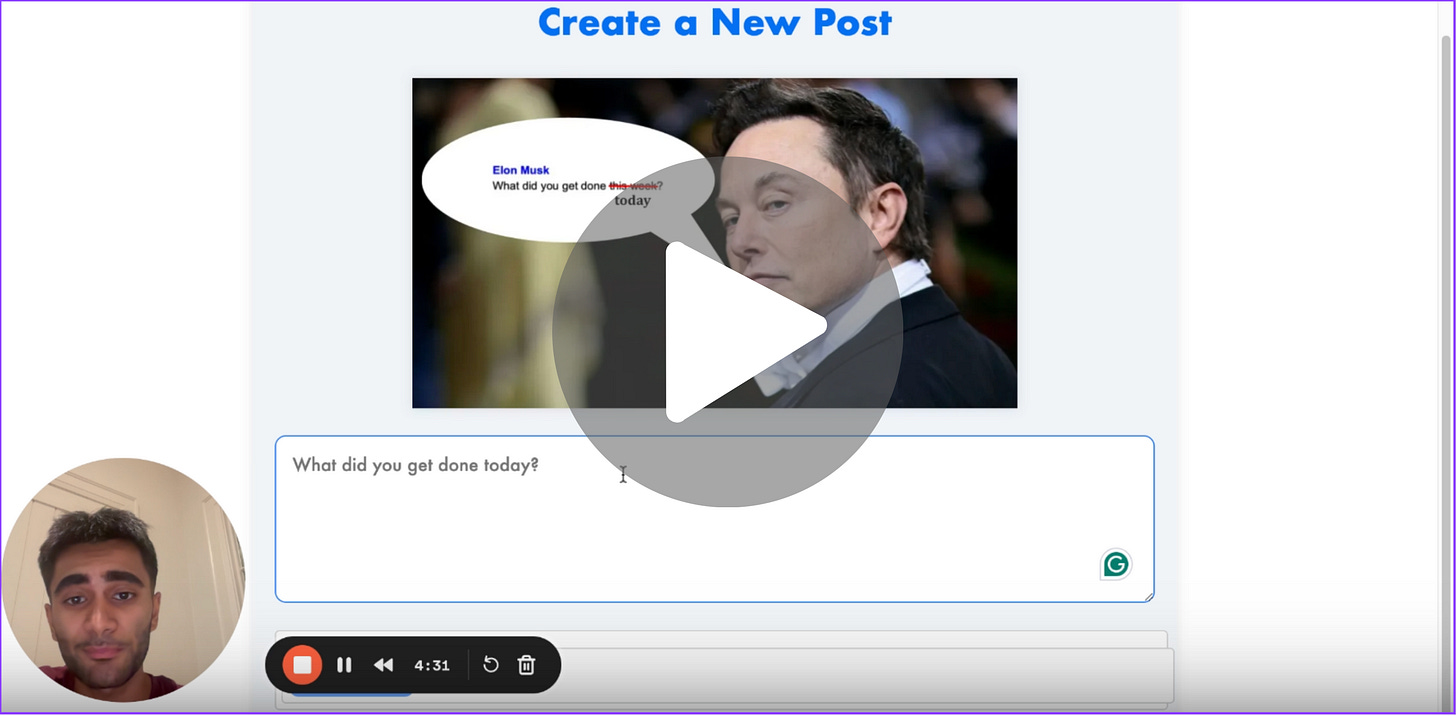Viewport: 1456px width, 716px height.
Task: Stop the recording with the red square button
Action: [x=302, y=665]
